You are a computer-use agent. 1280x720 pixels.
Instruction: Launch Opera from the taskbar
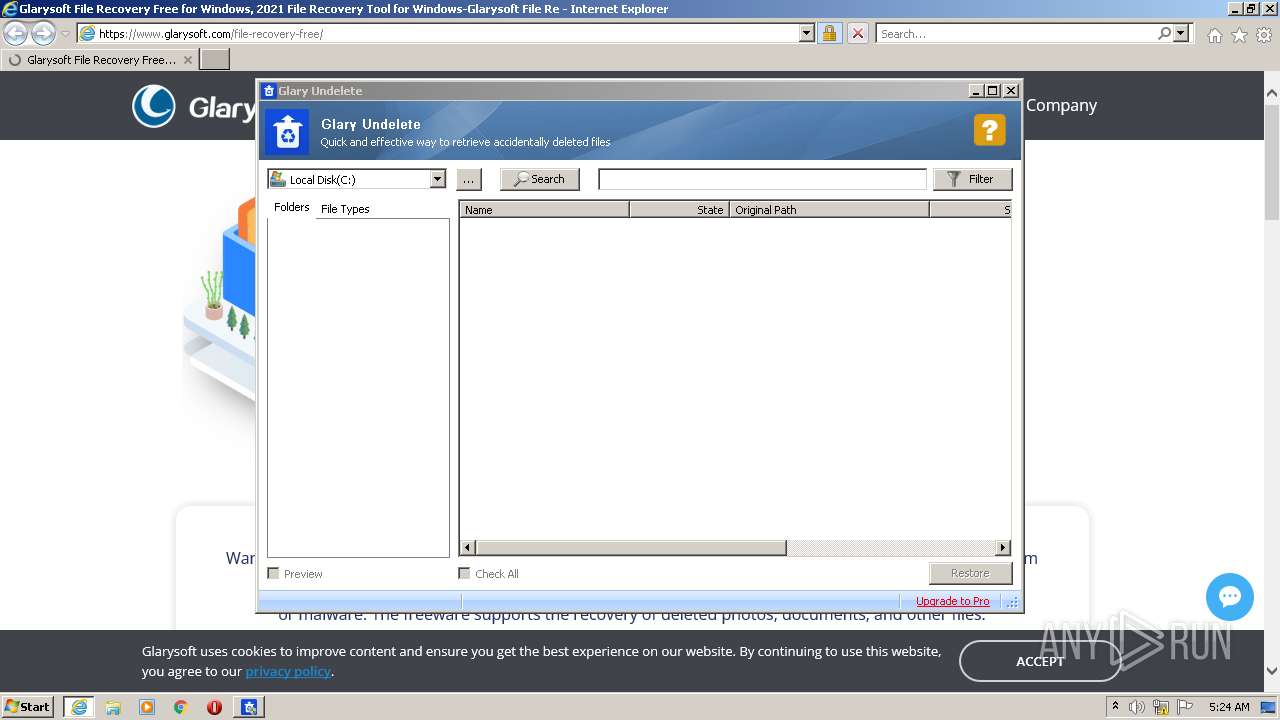pyautogui.click(x=214, y=707)
